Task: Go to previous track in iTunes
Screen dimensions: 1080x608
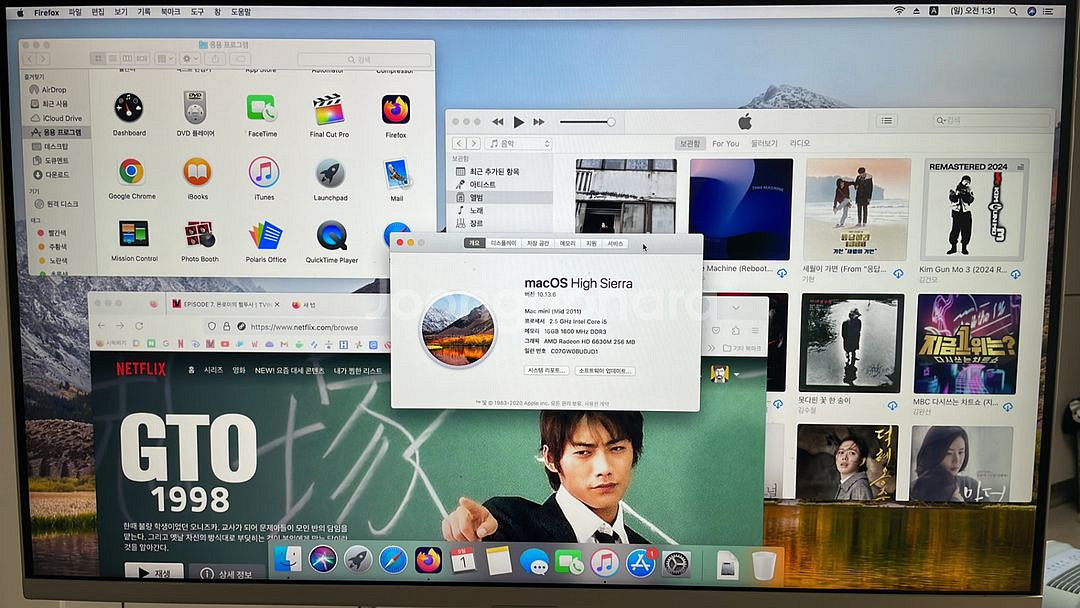Action: [497, 122]
